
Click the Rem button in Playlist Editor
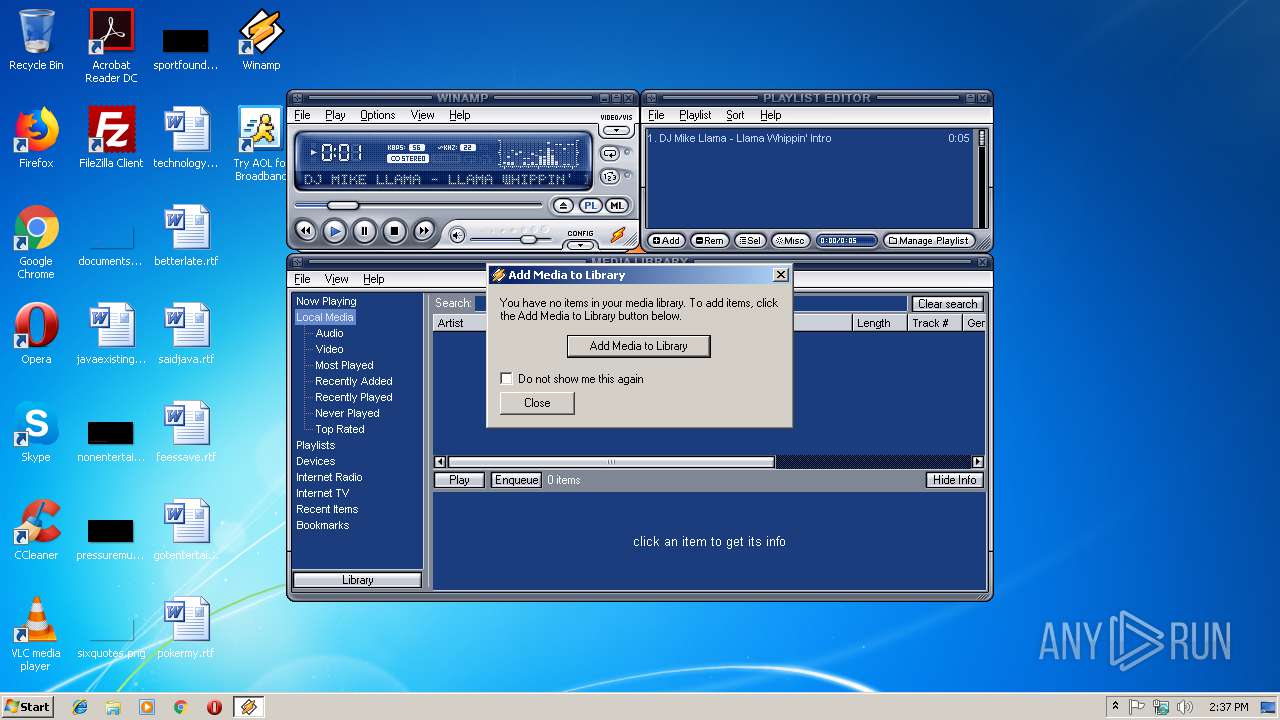(x=710, y=240)
